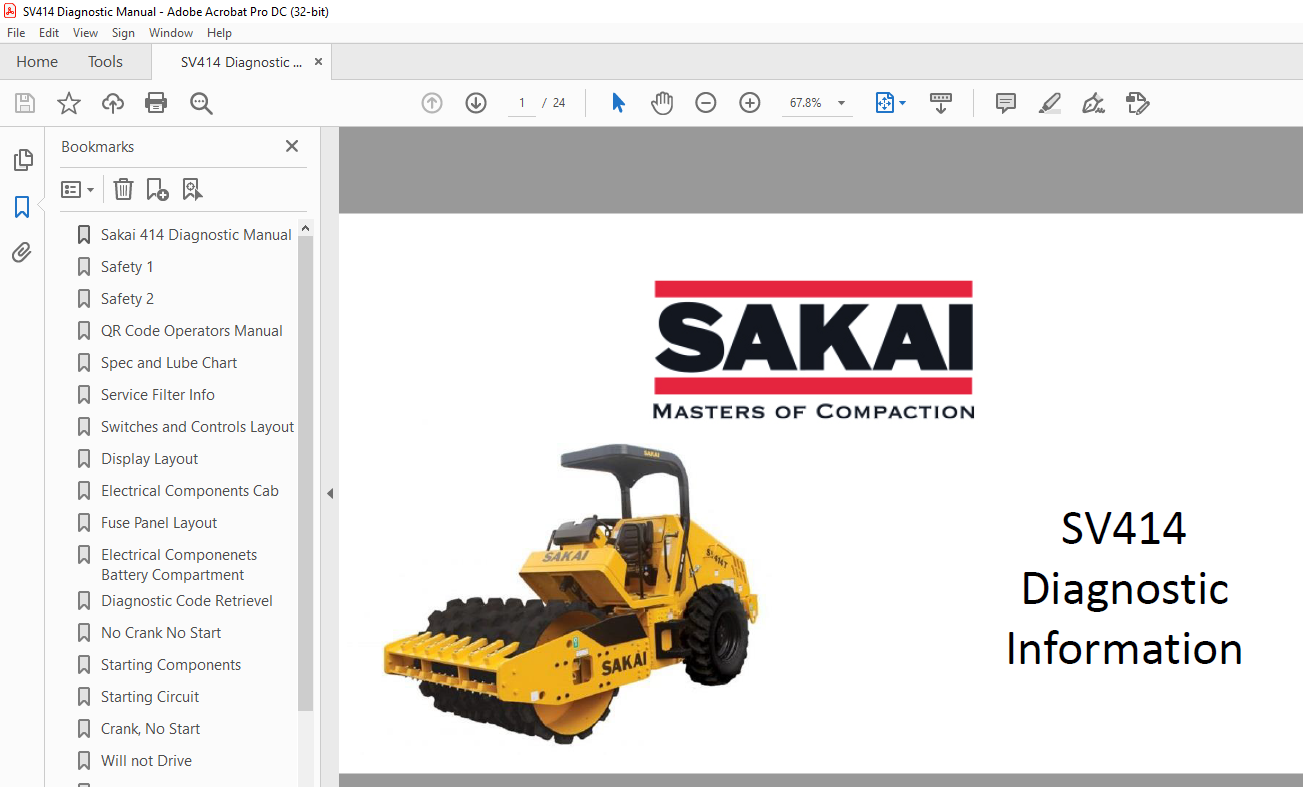This screenshot has height=787, width=1303.
Task: Jump to Service Filter Info bookmark
Action: (158, 395)
